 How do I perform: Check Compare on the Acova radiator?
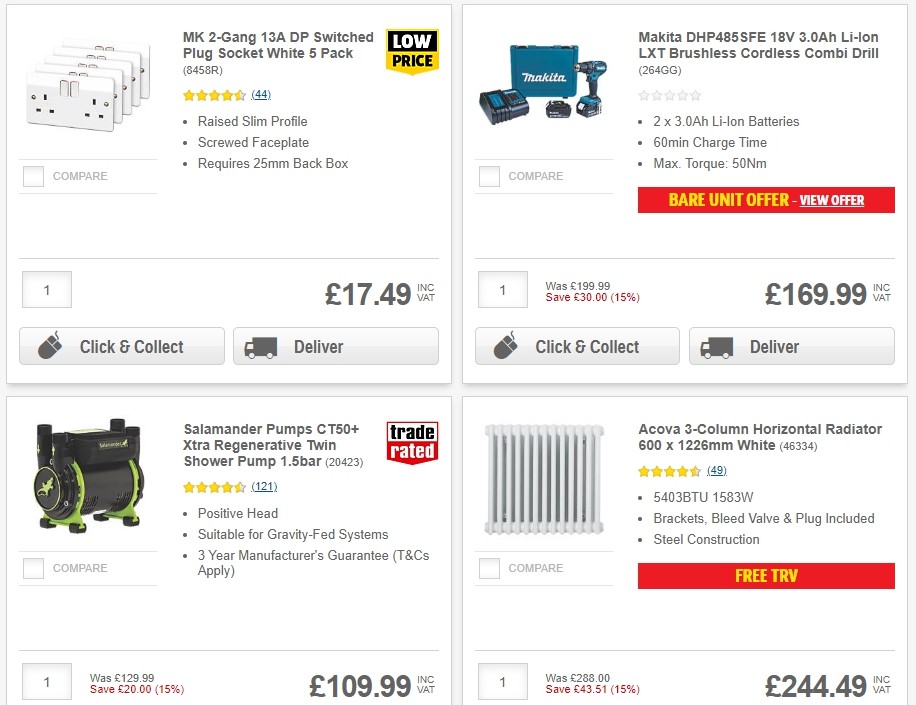pyautogui.click(x=489, y=568)
